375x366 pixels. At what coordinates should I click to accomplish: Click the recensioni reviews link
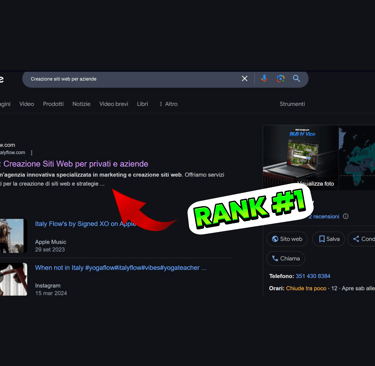tap(324, 216)
